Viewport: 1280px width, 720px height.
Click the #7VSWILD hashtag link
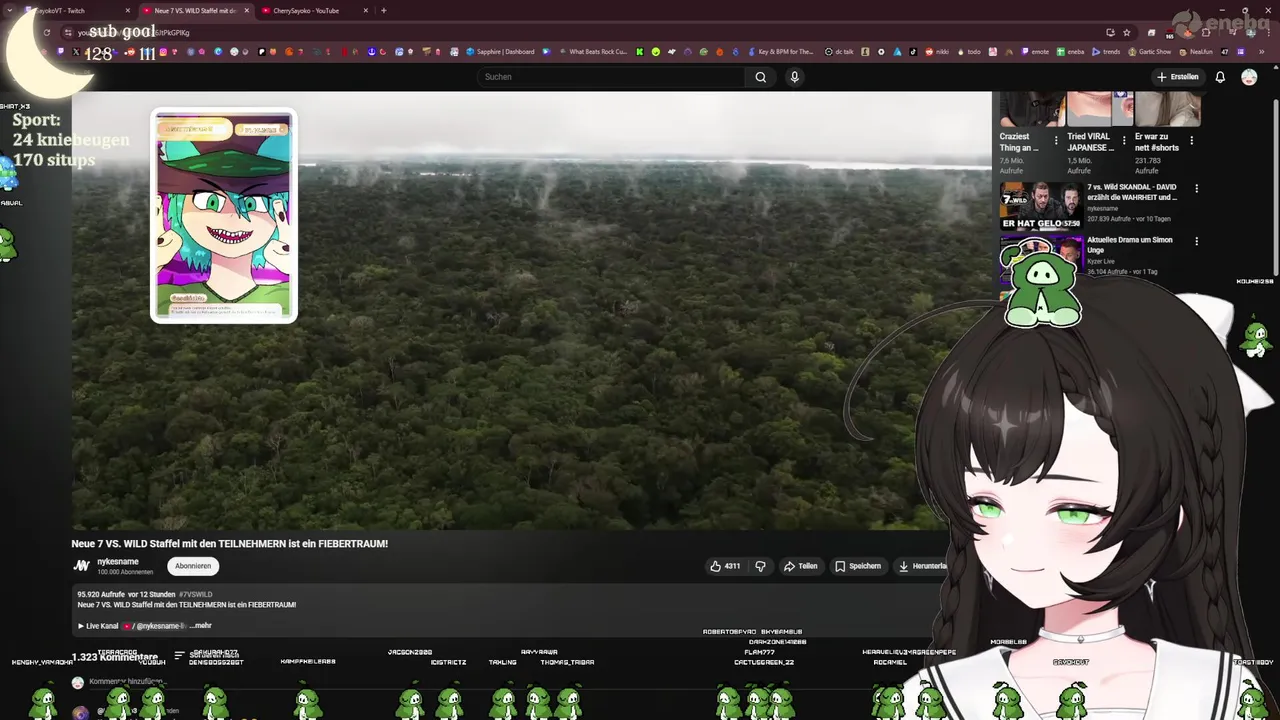click(195, 594)
